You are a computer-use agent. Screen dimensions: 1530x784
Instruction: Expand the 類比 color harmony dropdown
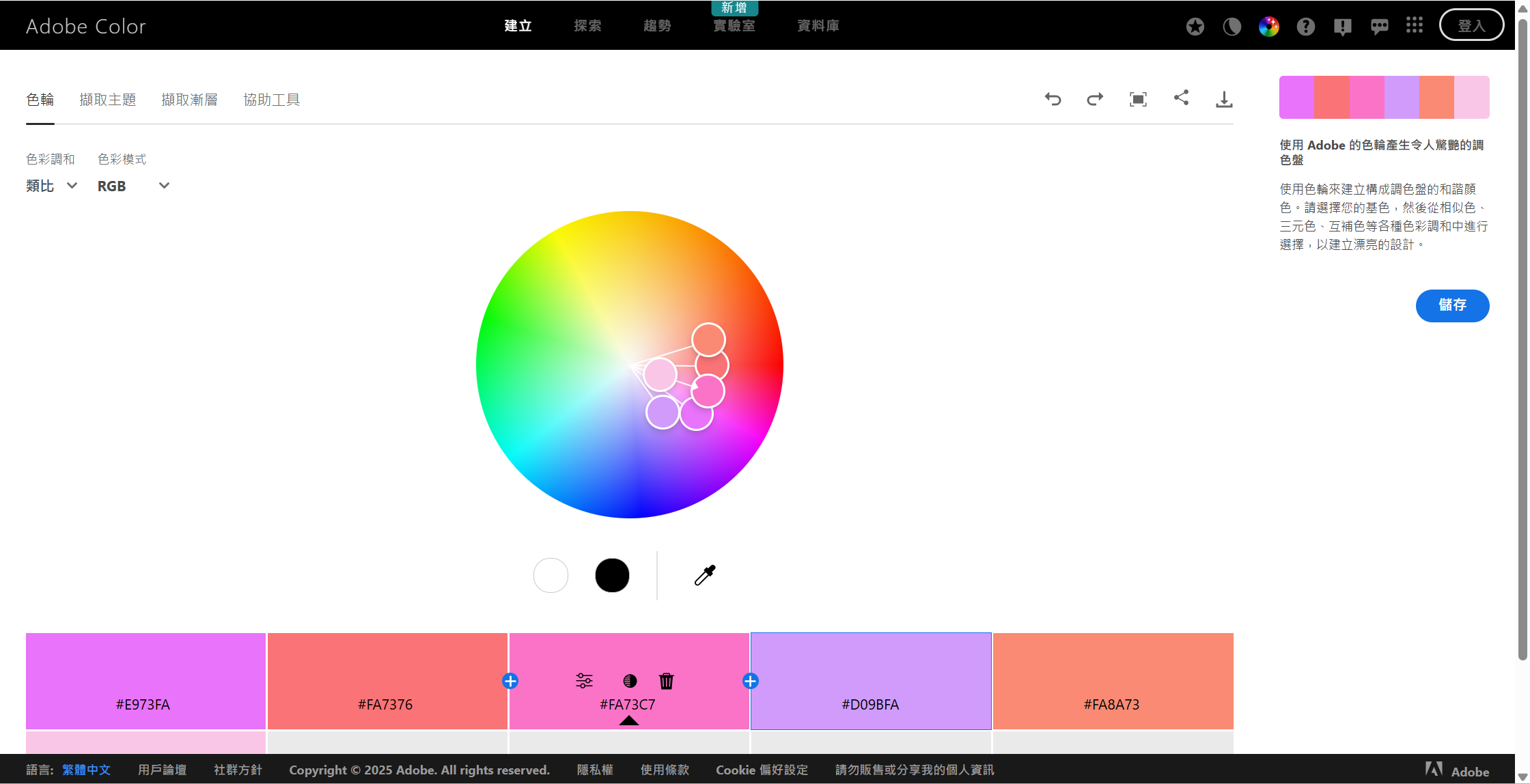click(x=52, y=186)
